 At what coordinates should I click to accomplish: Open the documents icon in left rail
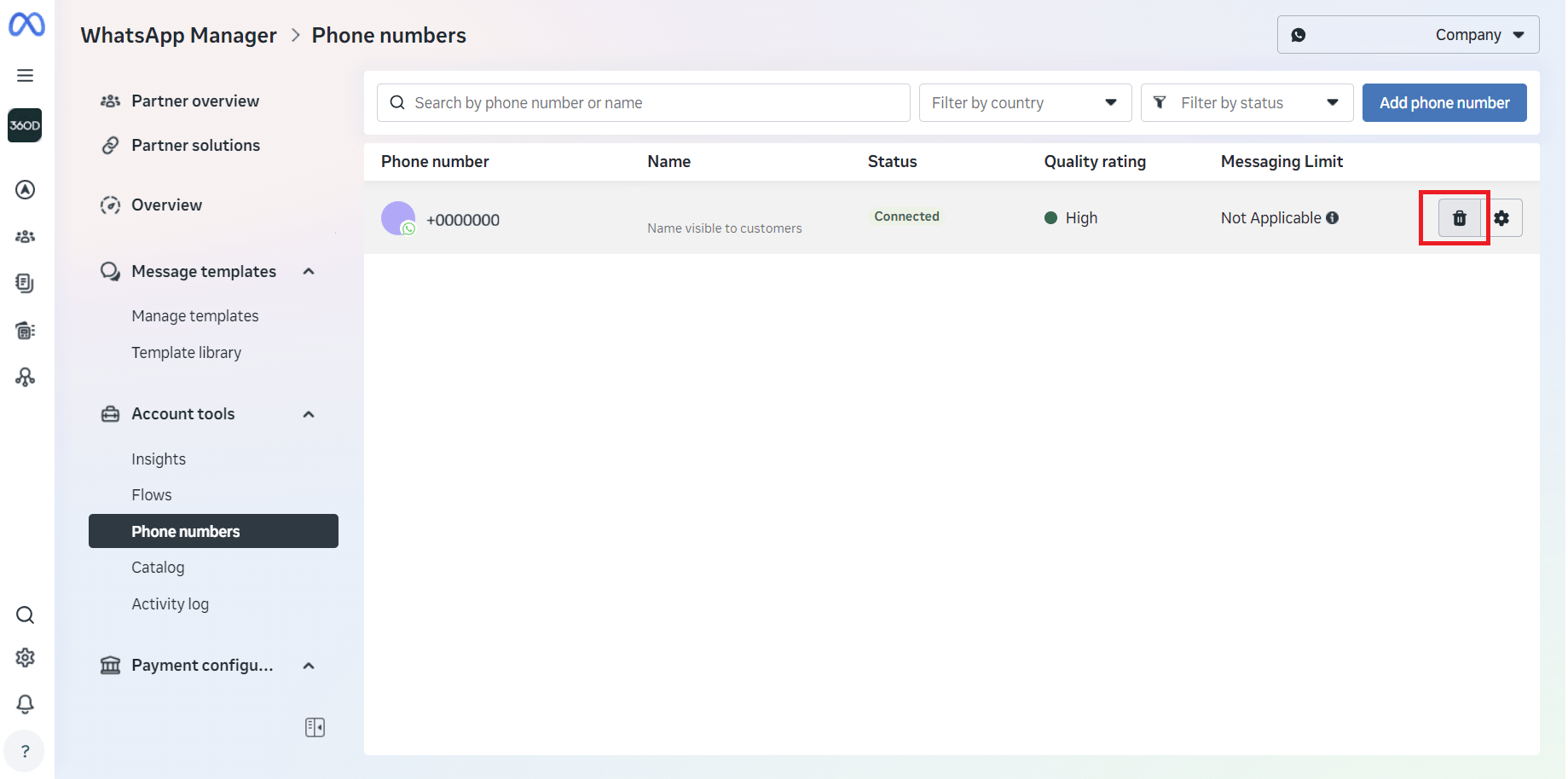(x=26, y=283)
